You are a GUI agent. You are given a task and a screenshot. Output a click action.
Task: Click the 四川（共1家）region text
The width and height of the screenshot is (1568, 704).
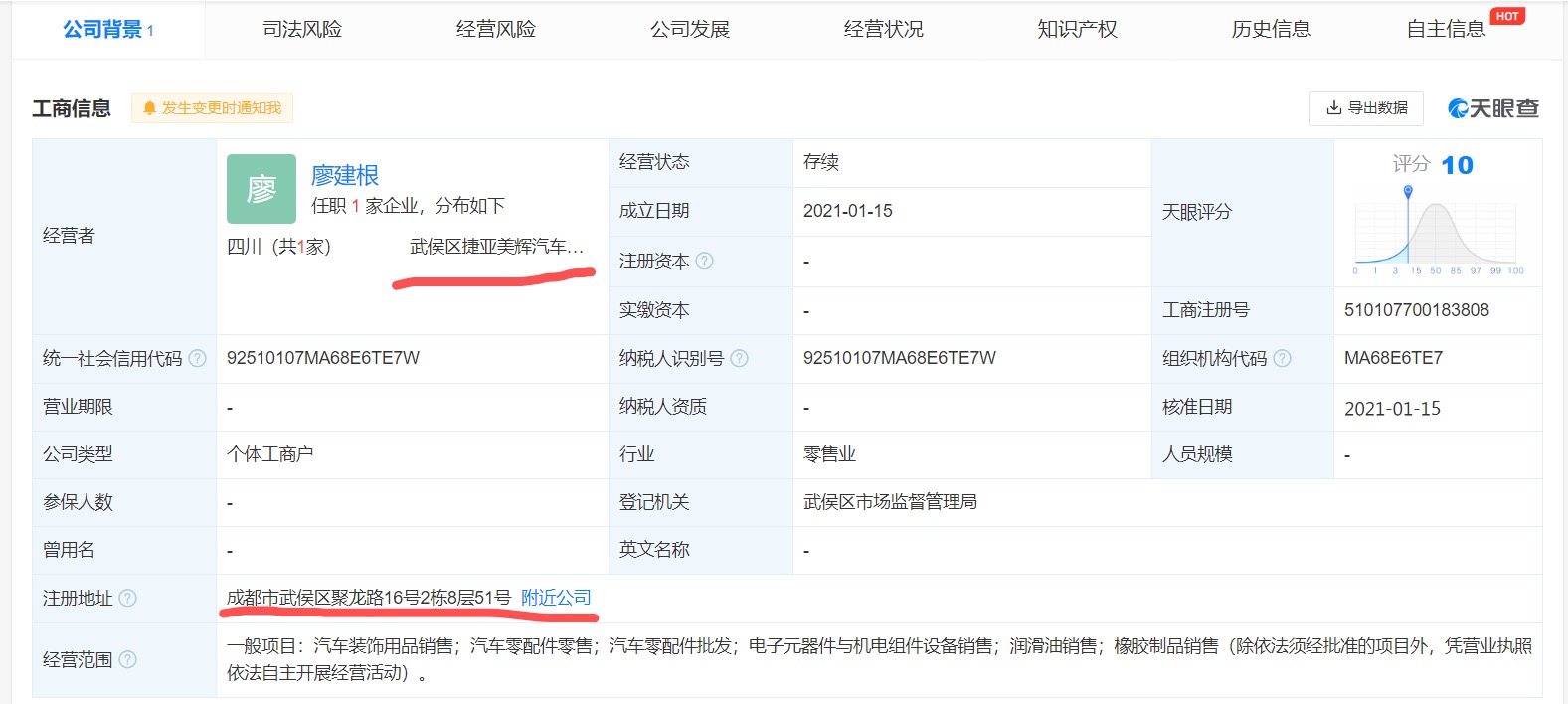coord(279,246)
